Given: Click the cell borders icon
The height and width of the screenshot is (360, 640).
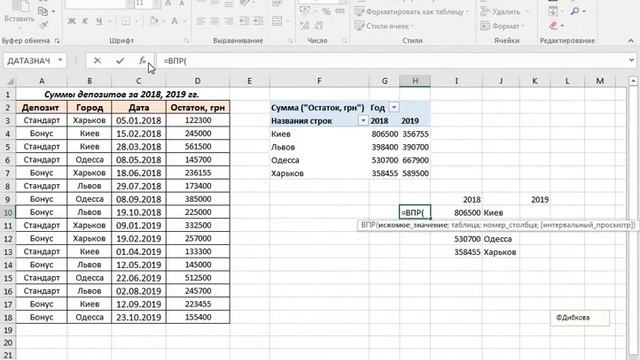Looking at the screenshot, I should point(126,21).
